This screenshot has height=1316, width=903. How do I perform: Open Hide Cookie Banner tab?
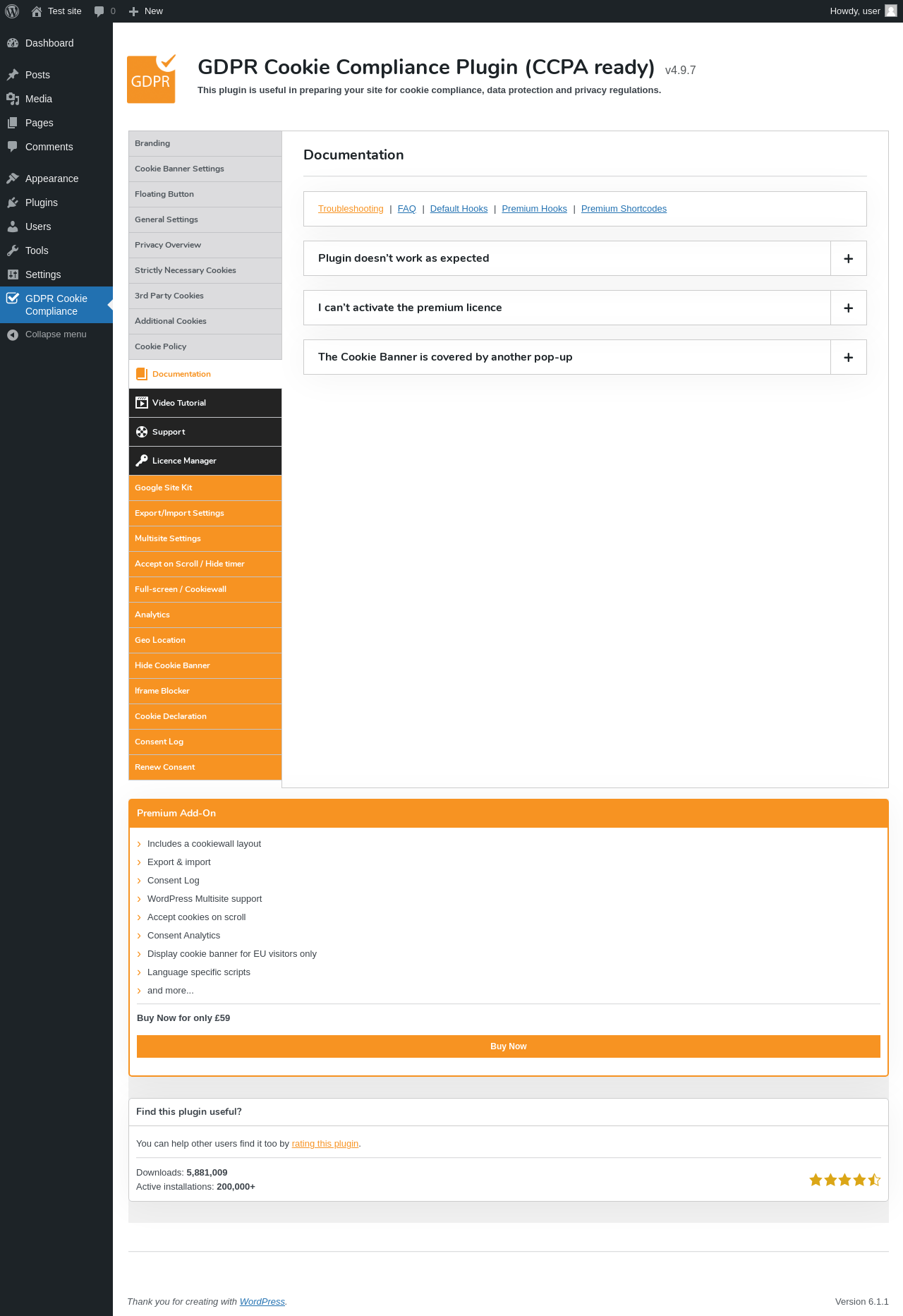tap(205, 665)
